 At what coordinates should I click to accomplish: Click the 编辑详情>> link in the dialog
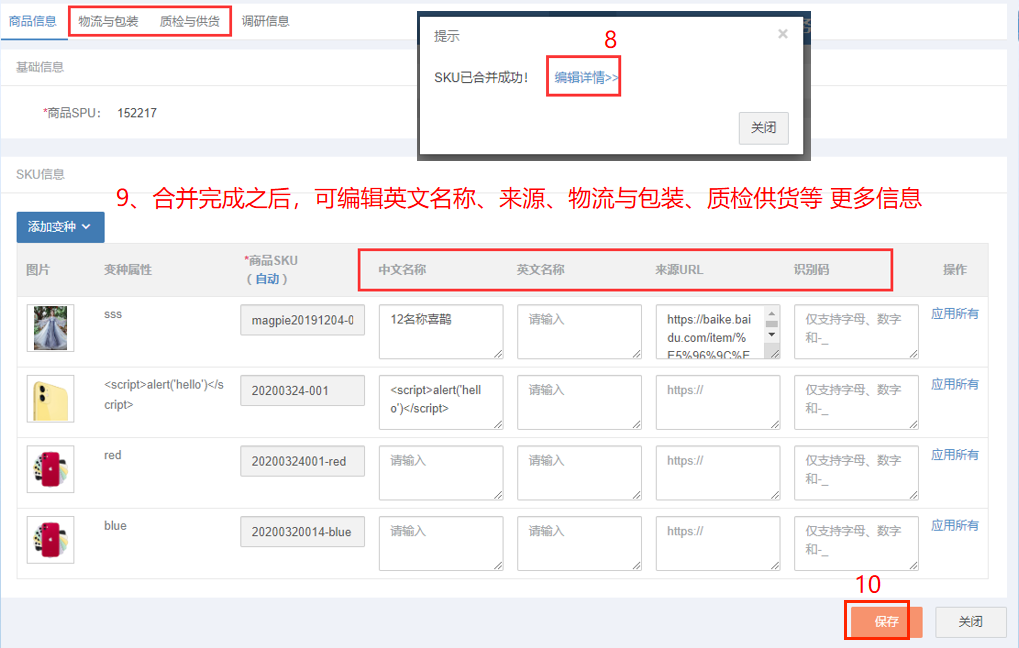(586, 77)
